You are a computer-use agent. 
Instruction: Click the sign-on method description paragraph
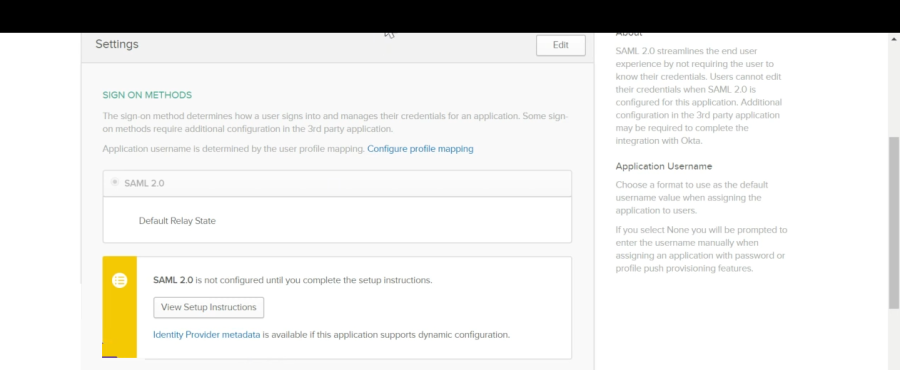335,122
